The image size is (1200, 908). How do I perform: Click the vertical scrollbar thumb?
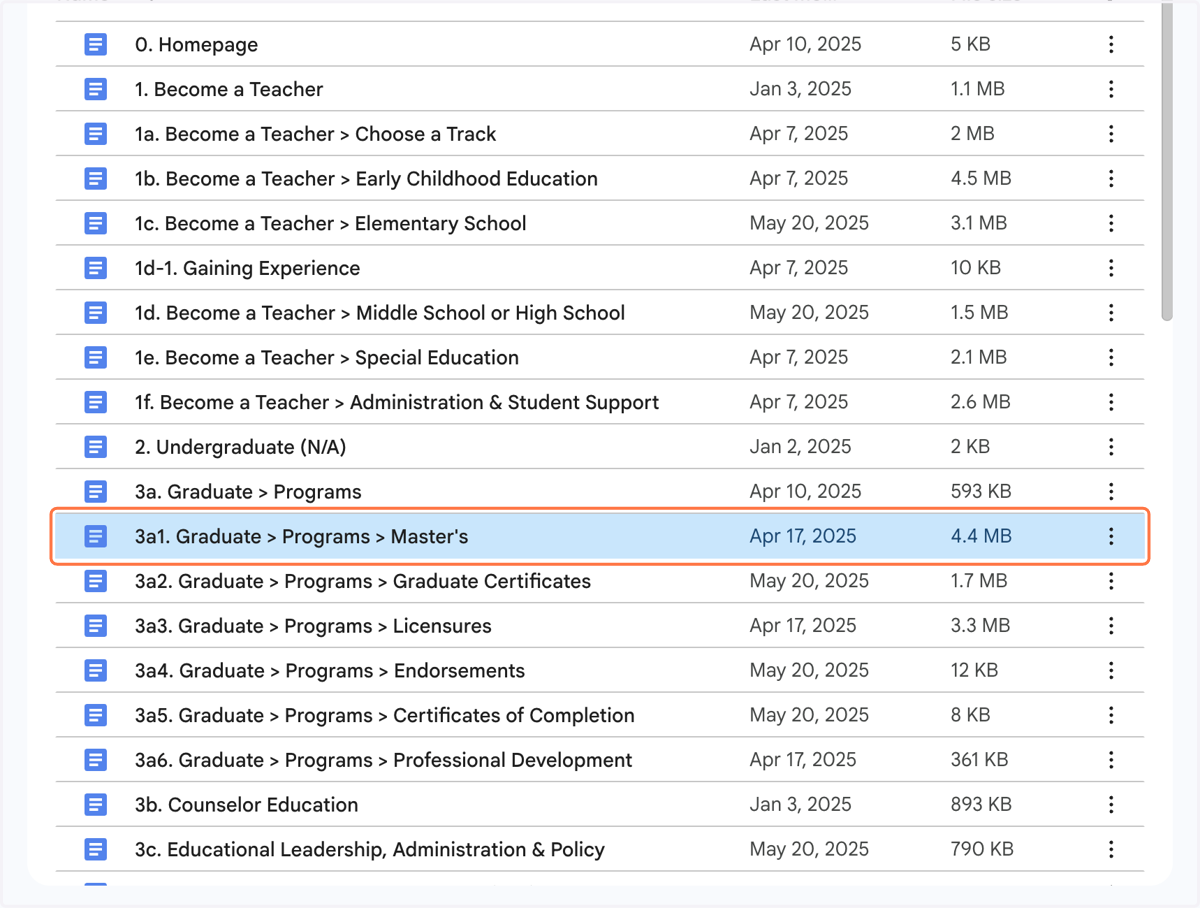click(x=1166, y=163)
